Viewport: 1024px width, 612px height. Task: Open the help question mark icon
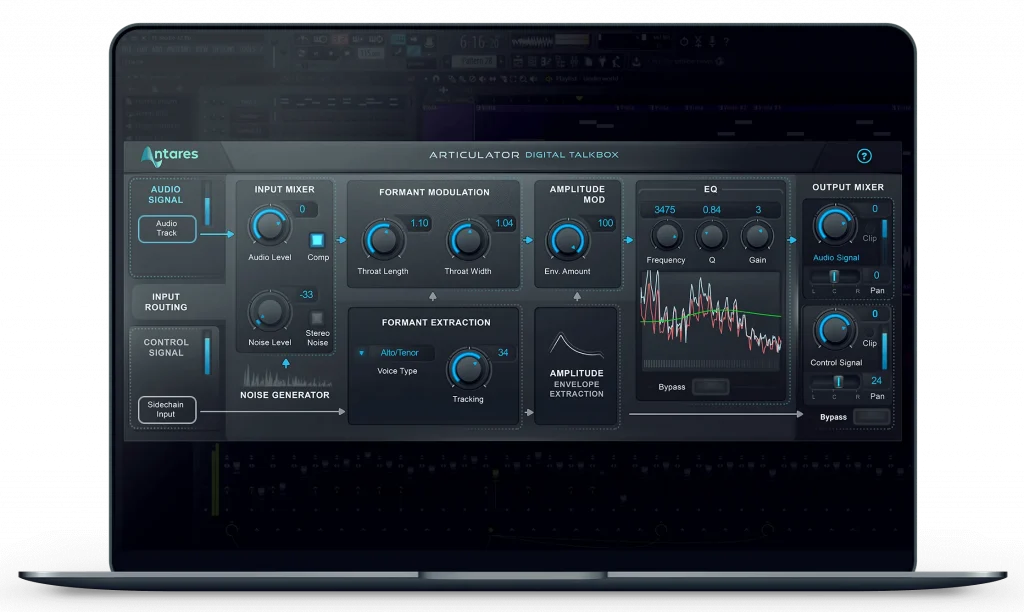pyautogui.click(x=864, y=155)
